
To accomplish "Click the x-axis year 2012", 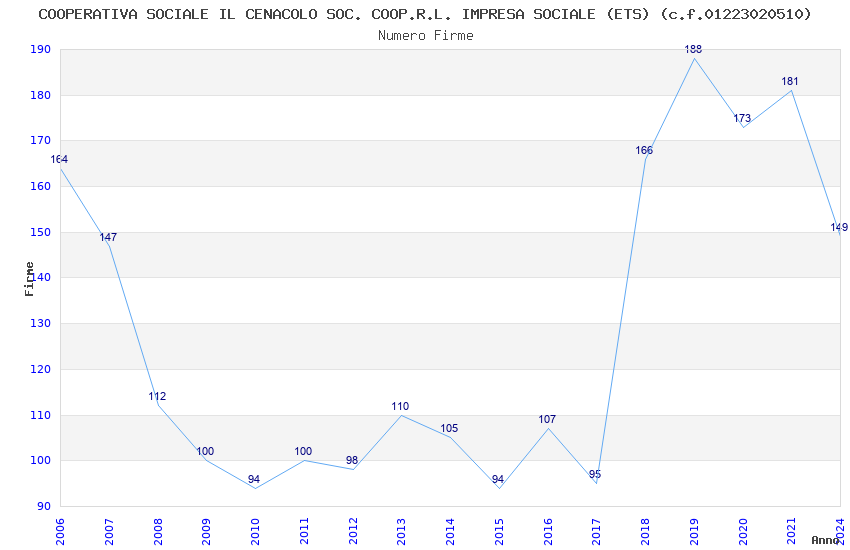I will (353, 532).
